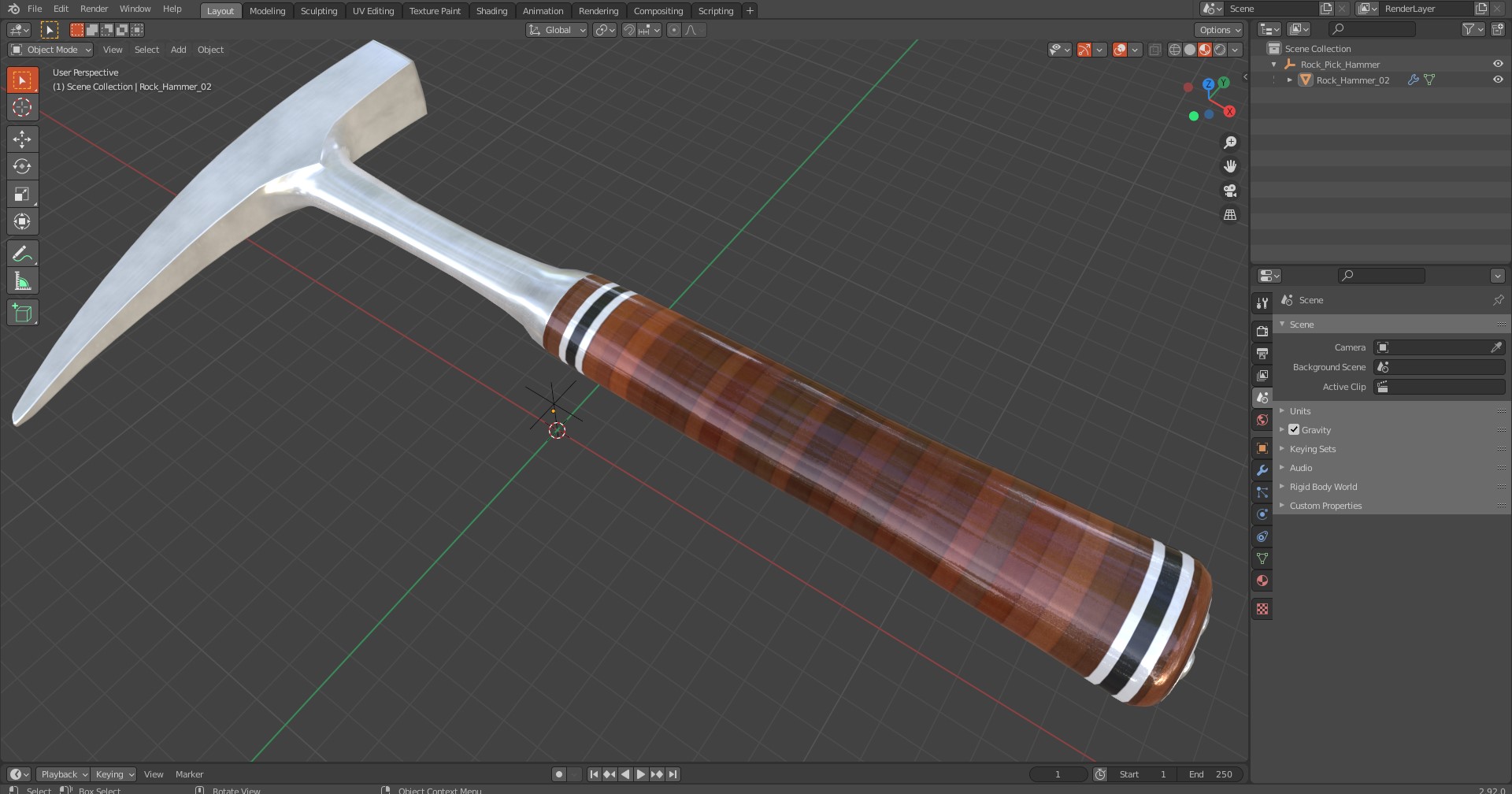Open View Layer properties tab
The width and height of the screenshot is (1512, 794).
[x=1262, y=376]
